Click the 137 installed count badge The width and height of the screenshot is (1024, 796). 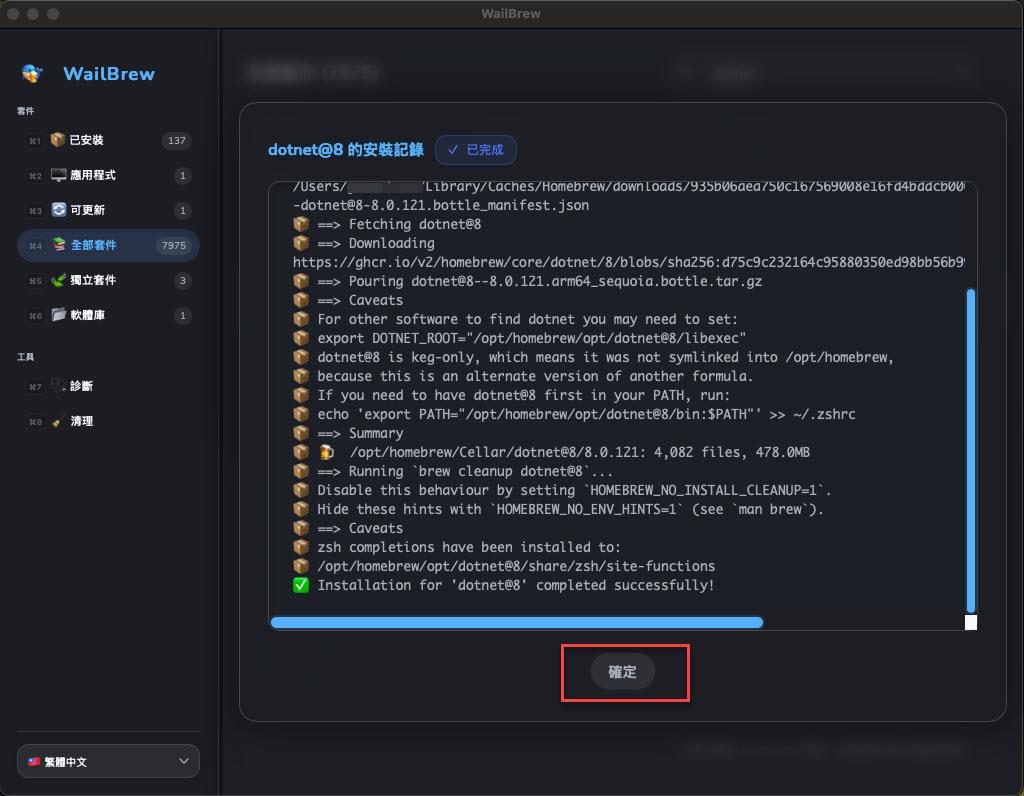[177, 141]
